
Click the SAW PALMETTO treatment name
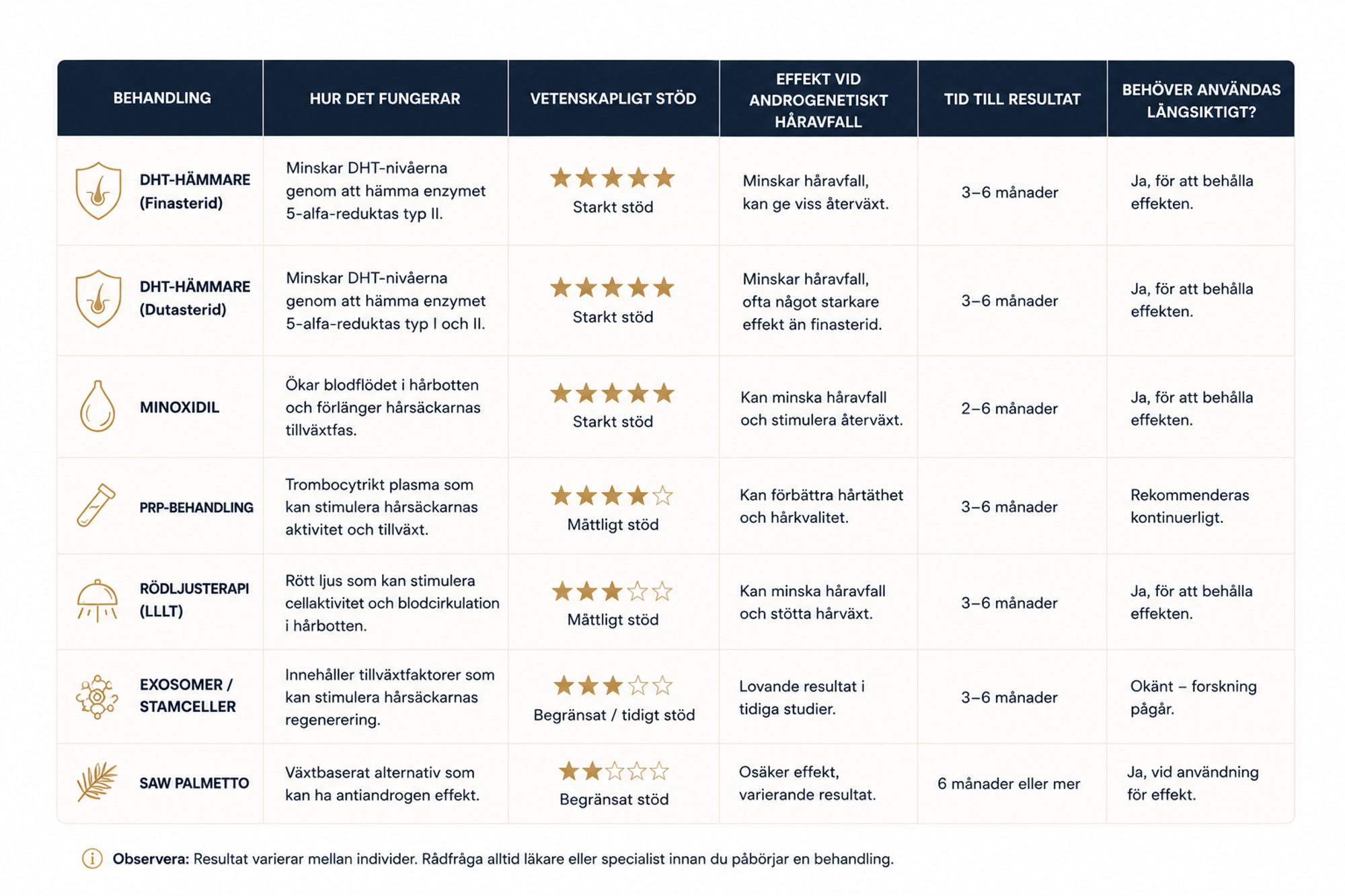click(194, 783)
